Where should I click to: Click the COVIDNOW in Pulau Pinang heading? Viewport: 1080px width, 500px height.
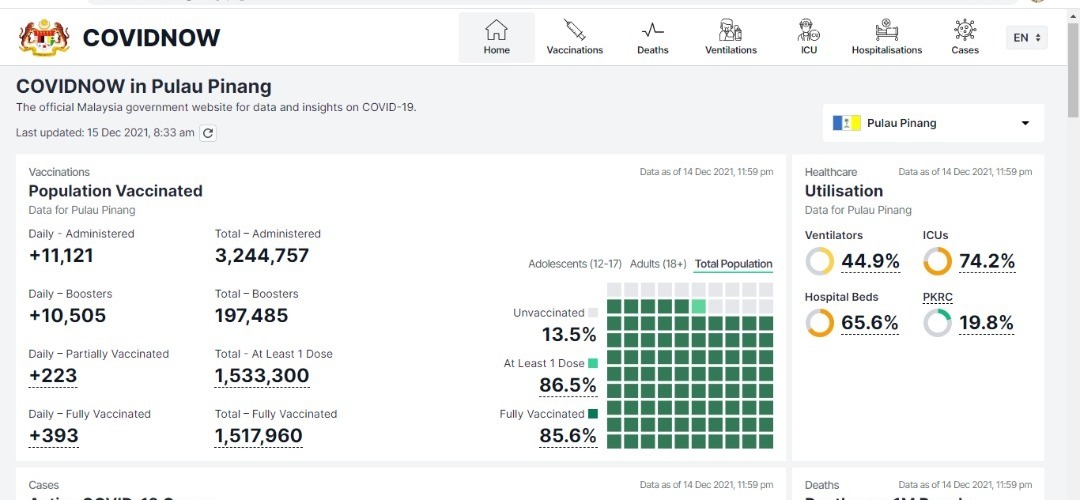[x=143, y=87]
